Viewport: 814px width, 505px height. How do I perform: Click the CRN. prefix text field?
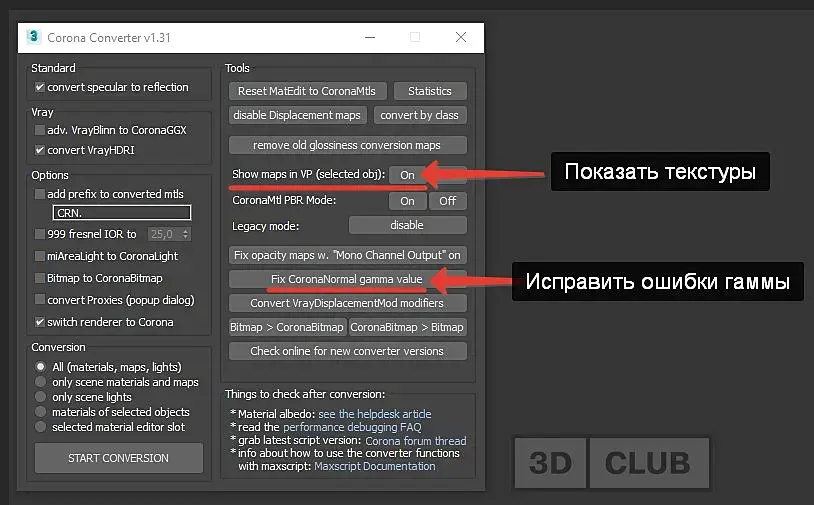tap(122, 213)
